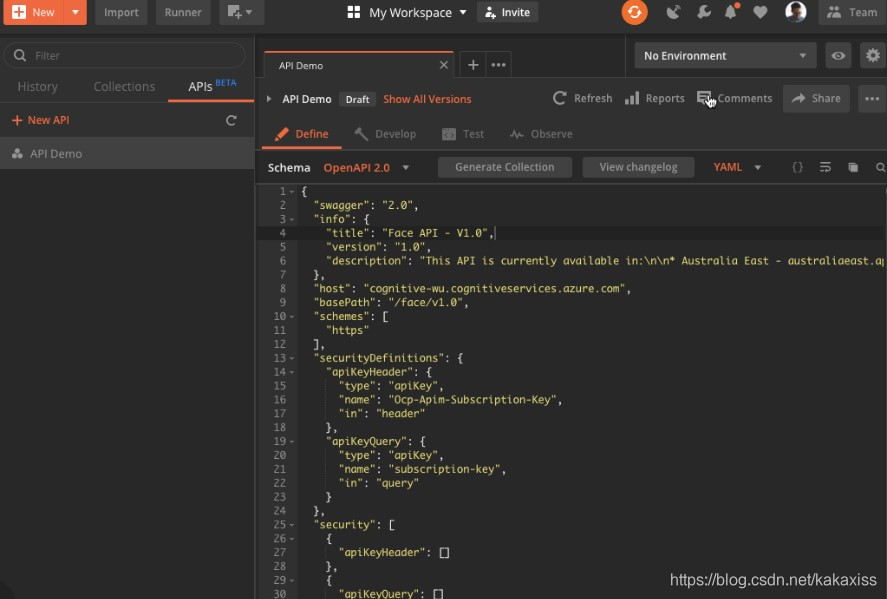The width and height of the screenshot is (887, 599).
Task: Click the orange New button
Action: [x=35, y=12]
